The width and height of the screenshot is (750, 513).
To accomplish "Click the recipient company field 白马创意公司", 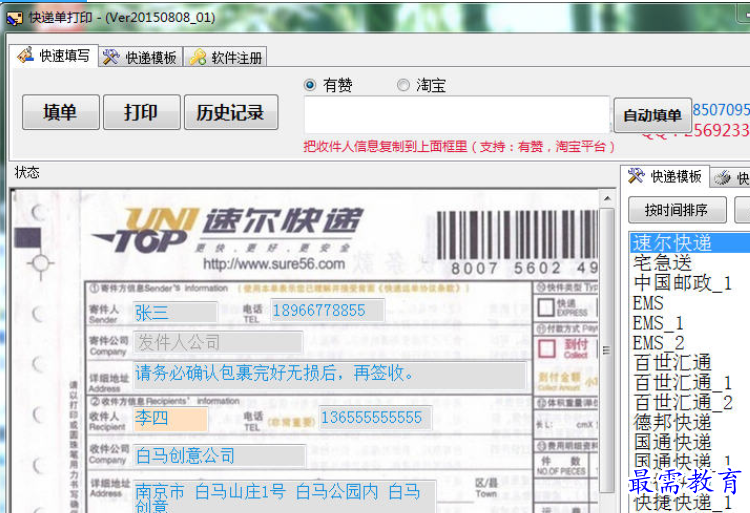I will pyautogui.click(x=220, y=456).
